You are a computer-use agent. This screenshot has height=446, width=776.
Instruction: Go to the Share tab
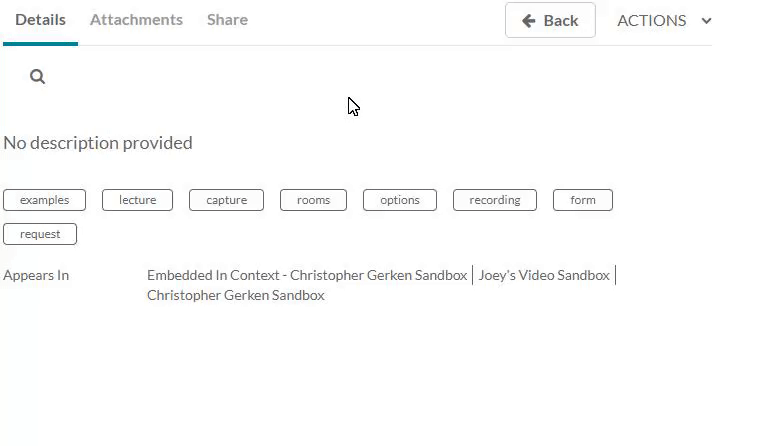(227, 20)
